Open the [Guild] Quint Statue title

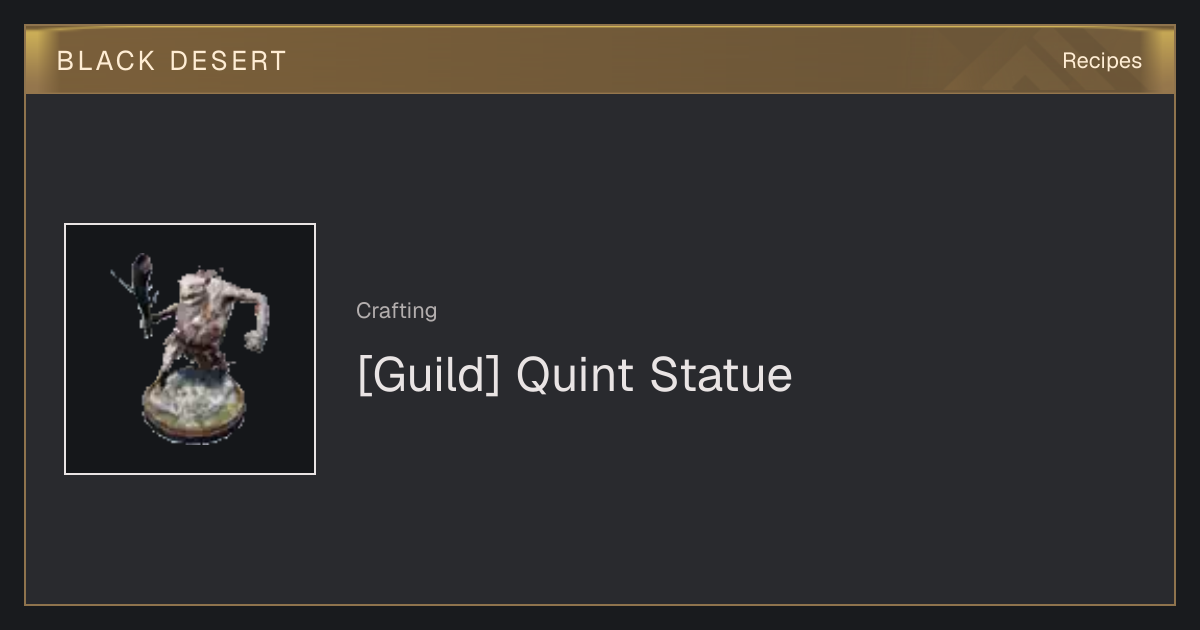coord(574,375)
